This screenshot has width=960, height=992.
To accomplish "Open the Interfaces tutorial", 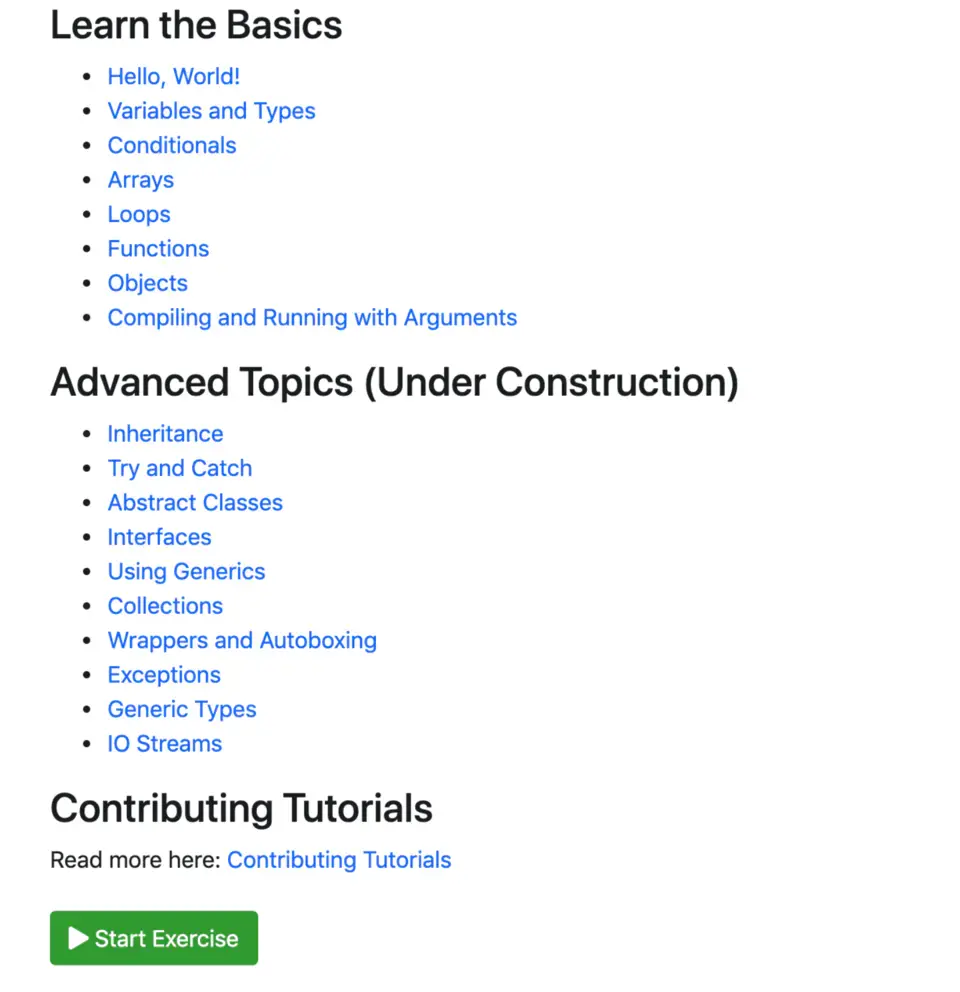I will click(x=159, y=537).
